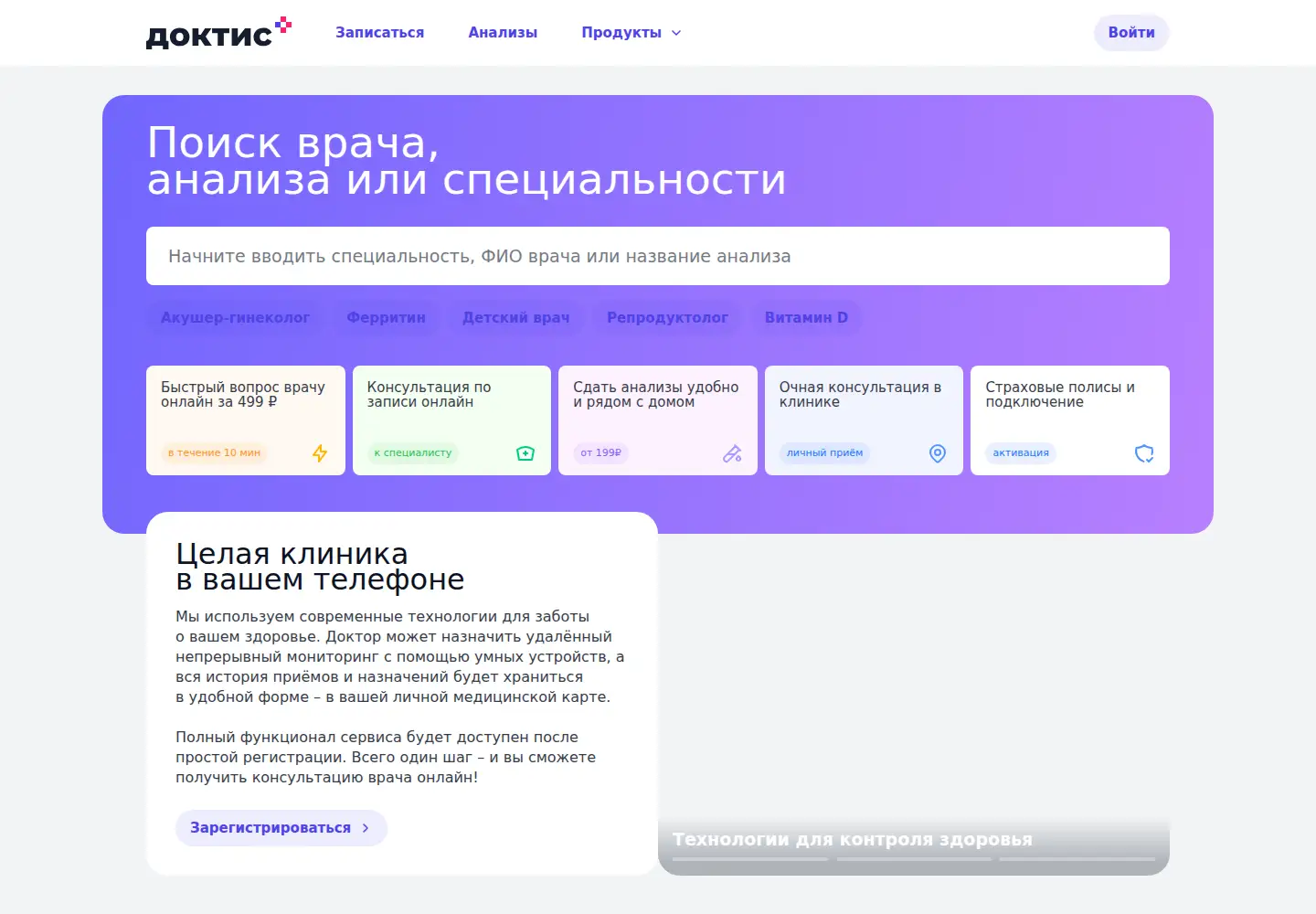This screenshot has width=1316, height=914.
Task: Expand the Продукты dropdown menu
Action: (x=631, y=33)
